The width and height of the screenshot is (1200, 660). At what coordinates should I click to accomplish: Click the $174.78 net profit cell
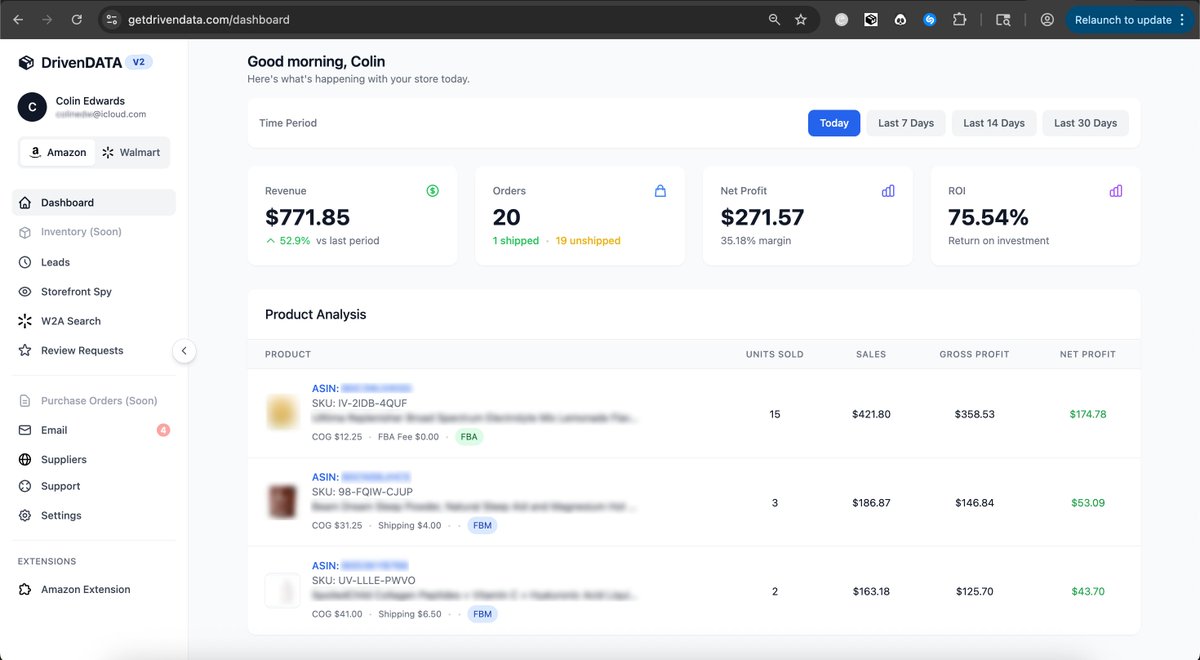pyautogui.click(x=1087, y=414)
